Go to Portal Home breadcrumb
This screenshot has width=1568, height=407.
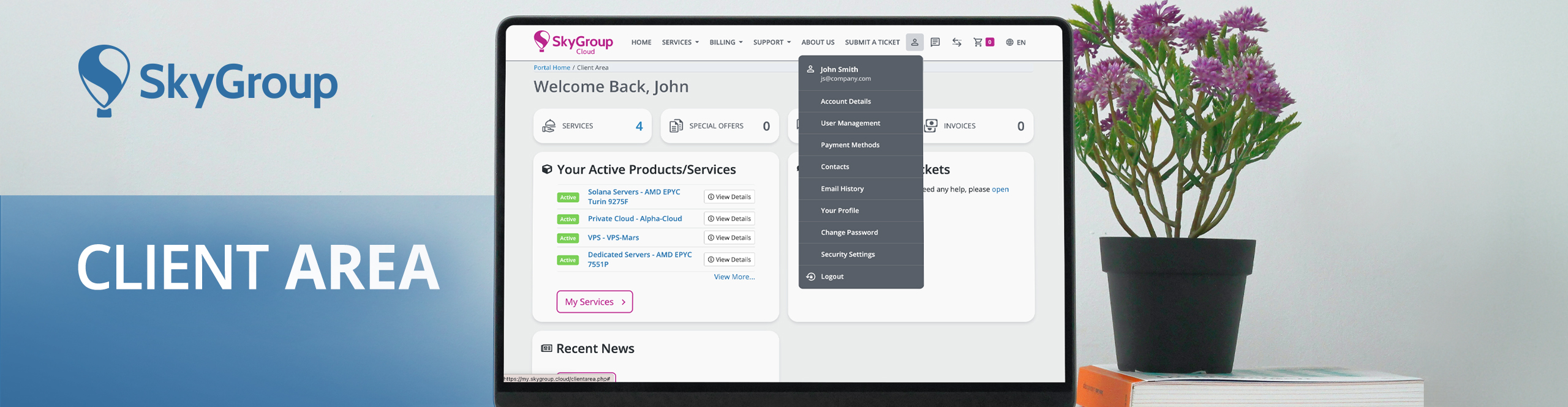click(551, 68)
